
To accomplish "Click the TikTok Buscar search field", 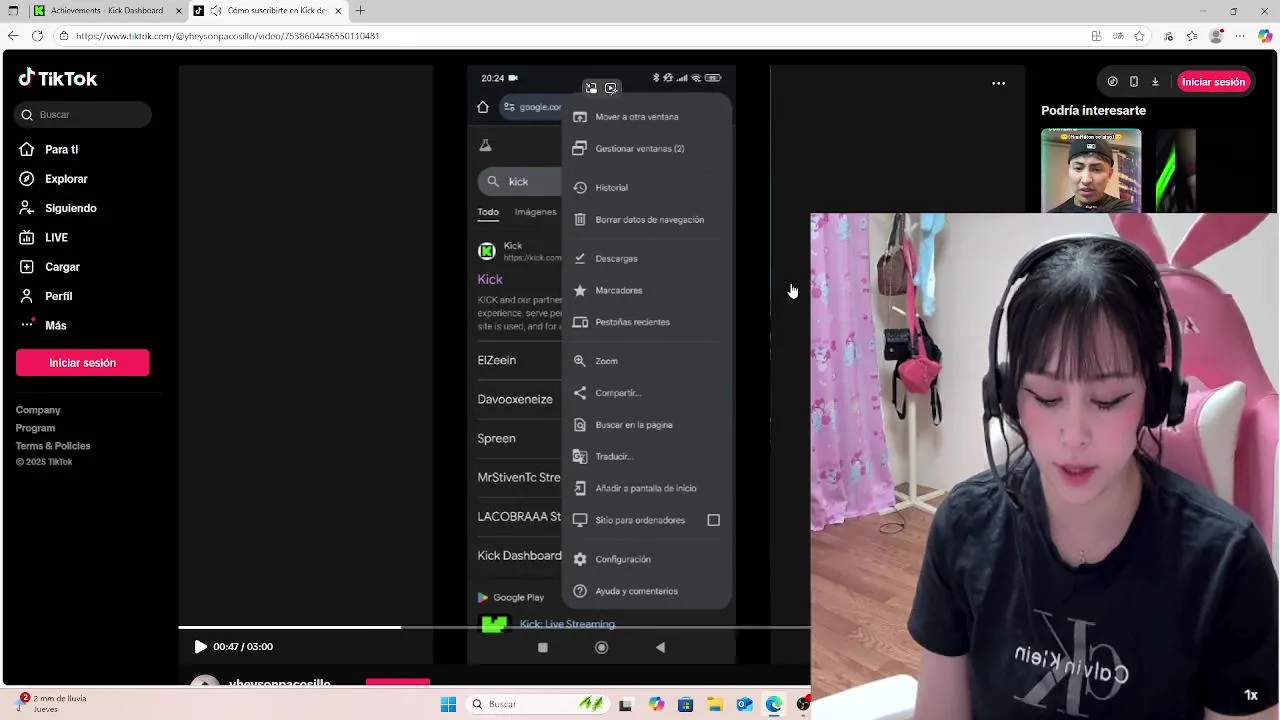I will point(83,115).
